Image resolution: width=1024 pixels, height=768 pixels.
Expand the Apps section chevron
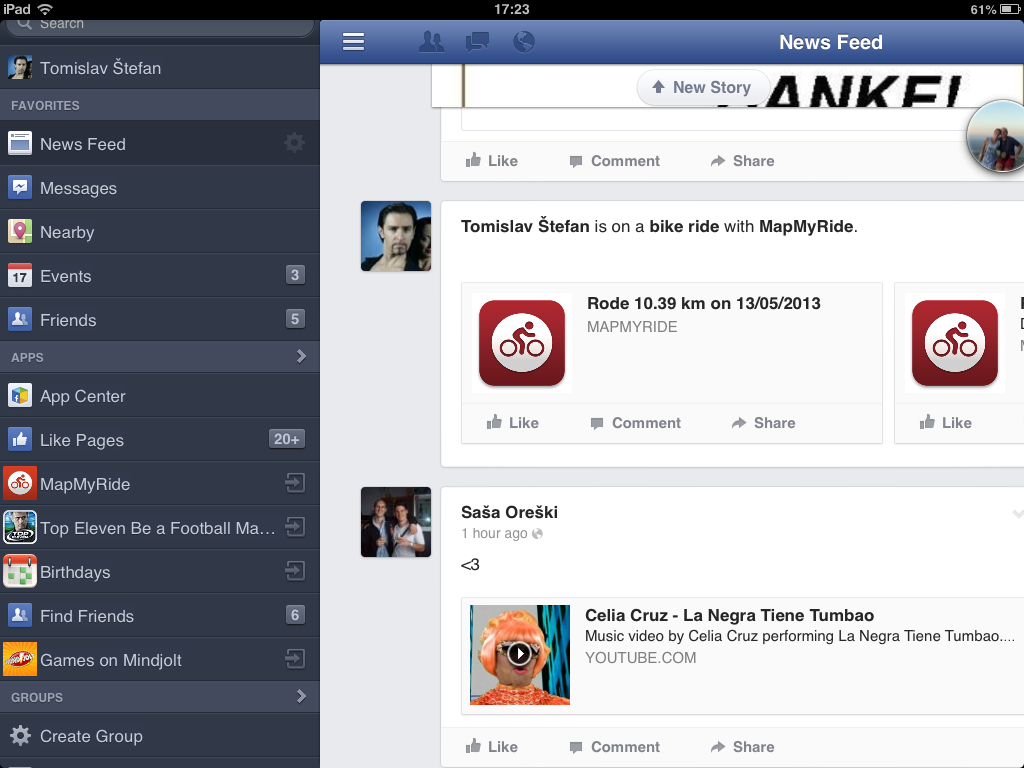(301, 357)
